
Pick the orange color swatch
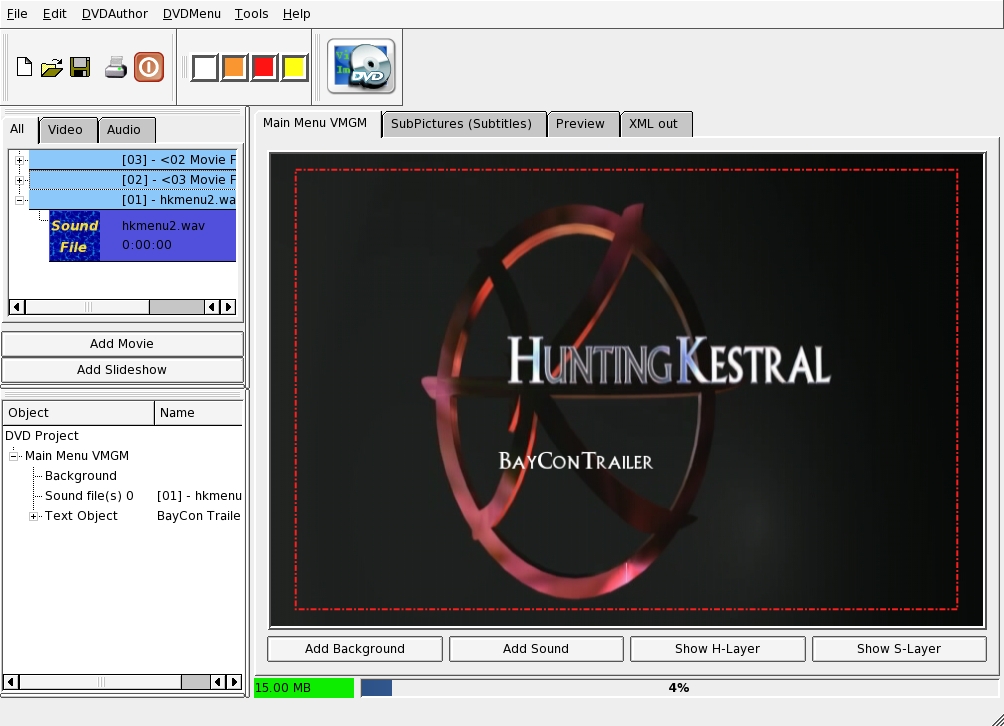pos(234,68)
